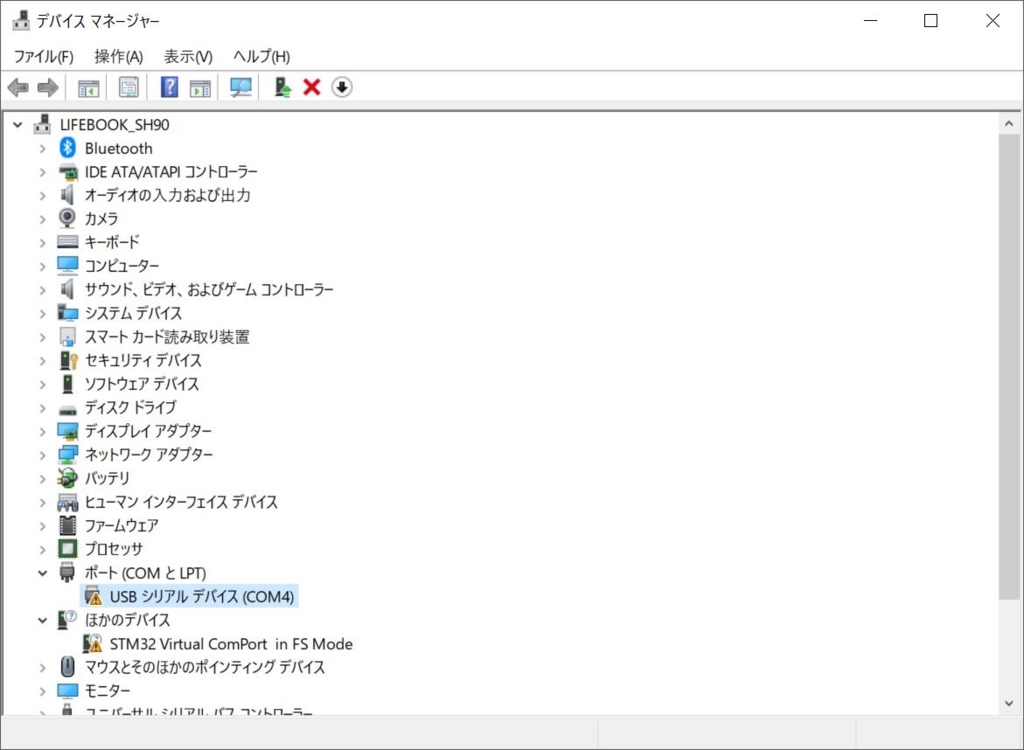Screen dimensions: 1024x750
Task: Minimize the デバイス マネージャー window
Action: [871, 20]
